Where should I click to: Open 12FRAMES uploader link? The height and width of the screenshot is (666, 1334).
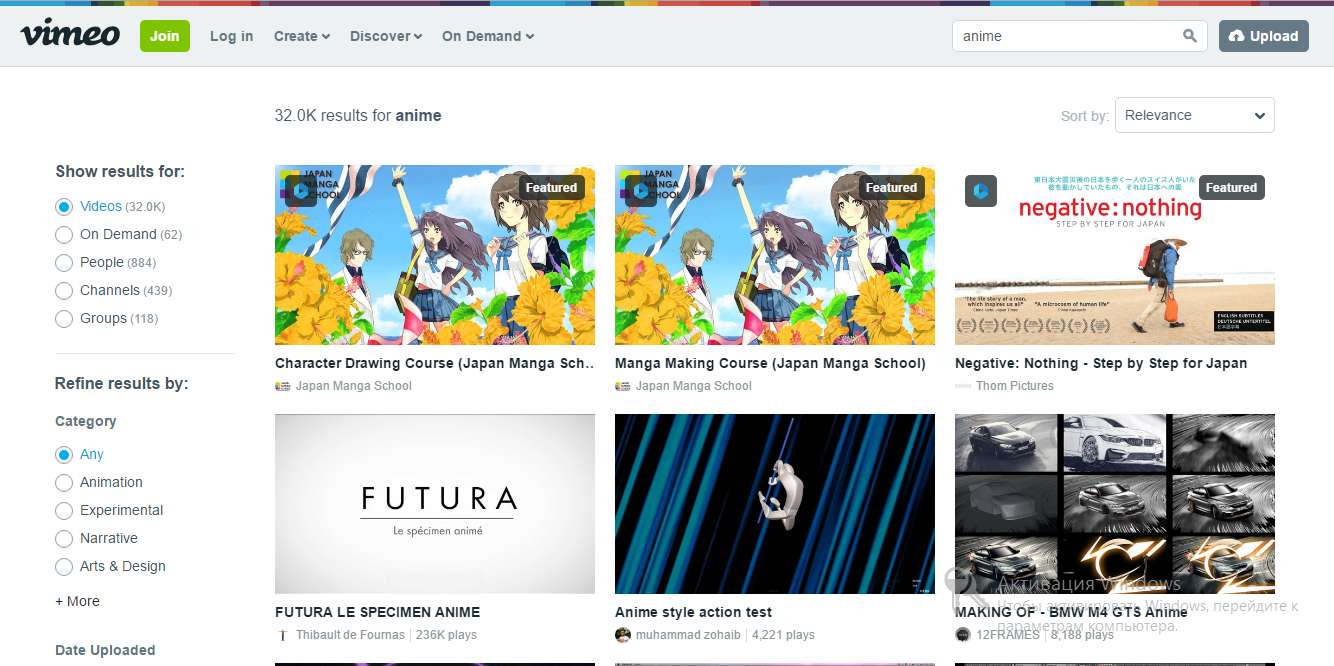1008,635
